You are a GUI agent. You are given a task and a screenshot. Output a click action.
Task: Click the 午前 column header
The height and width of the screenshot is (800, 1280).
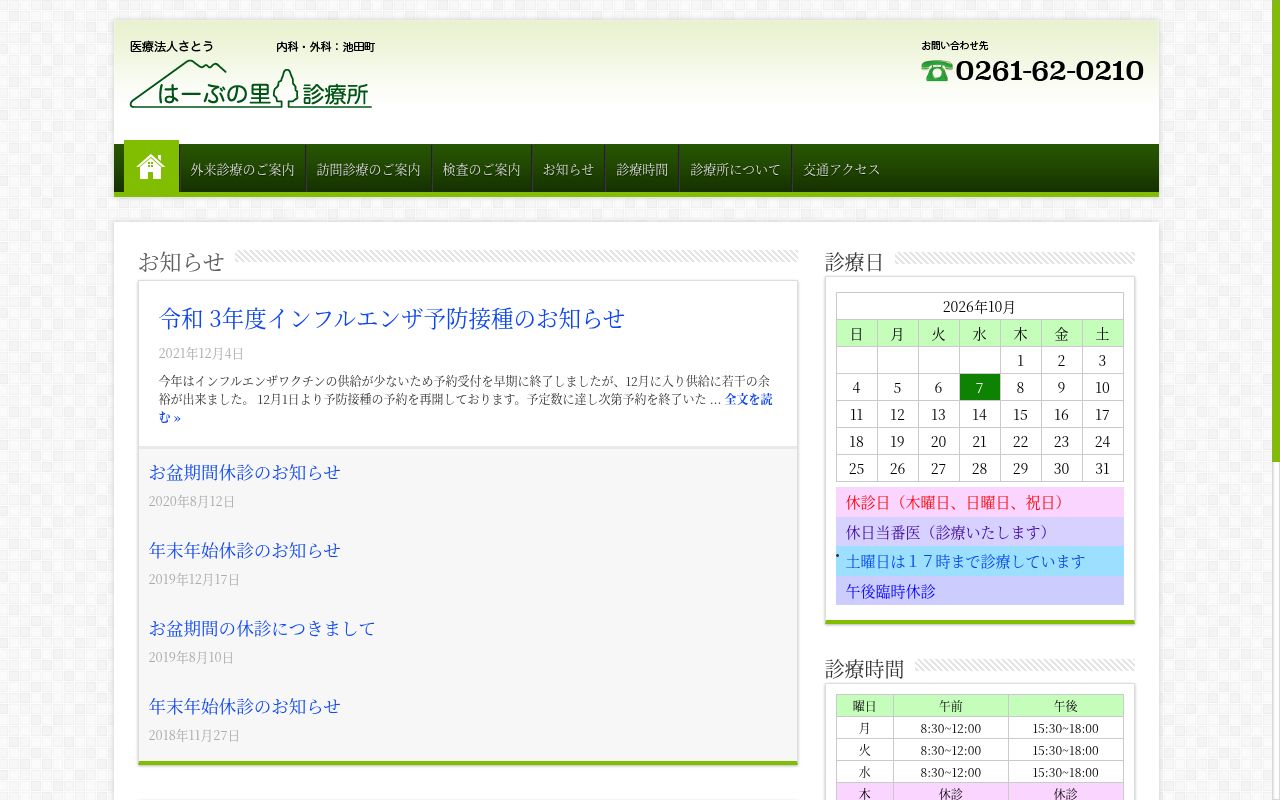coord(950,706)
